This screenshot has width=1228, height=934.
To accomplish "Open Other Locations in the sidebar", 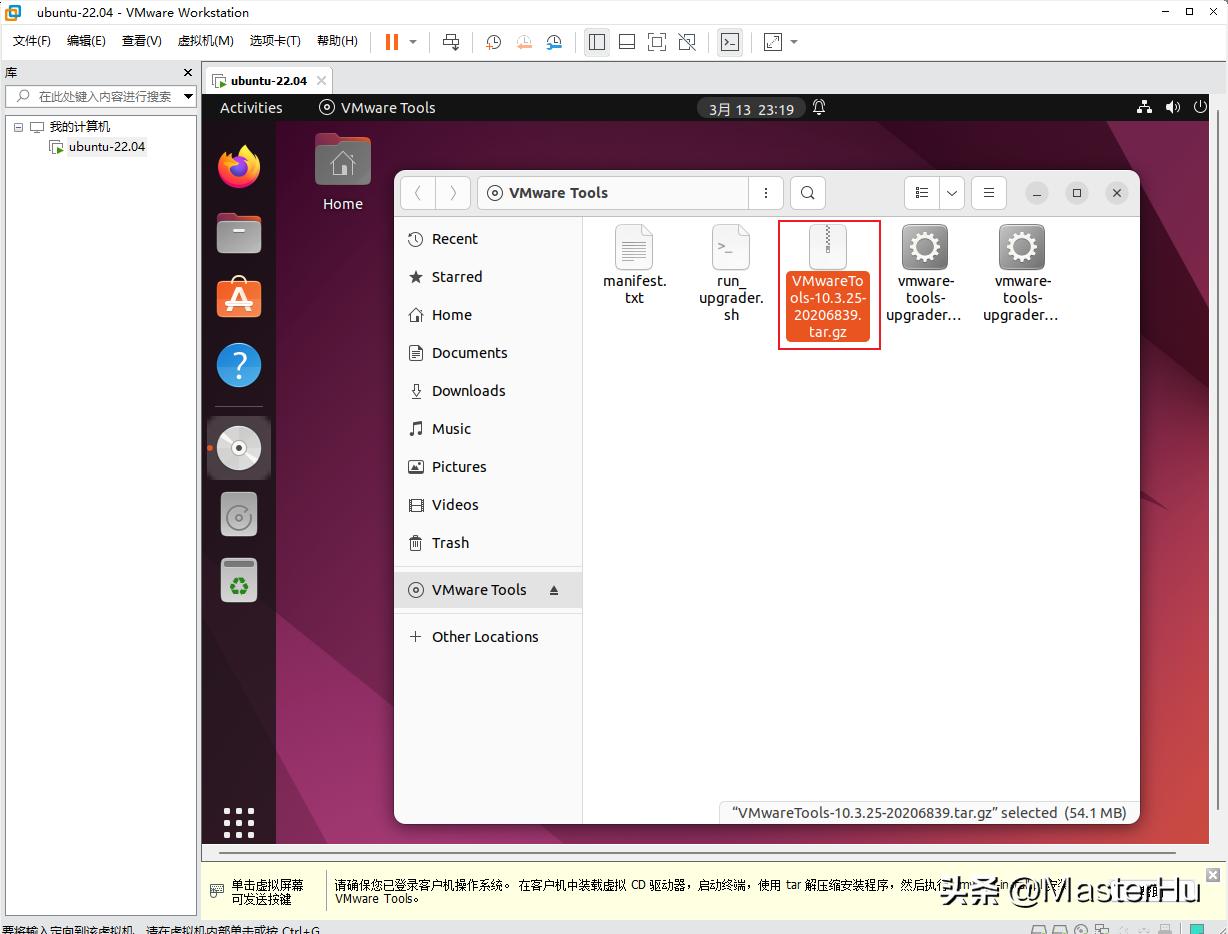I will pos(484,636).
